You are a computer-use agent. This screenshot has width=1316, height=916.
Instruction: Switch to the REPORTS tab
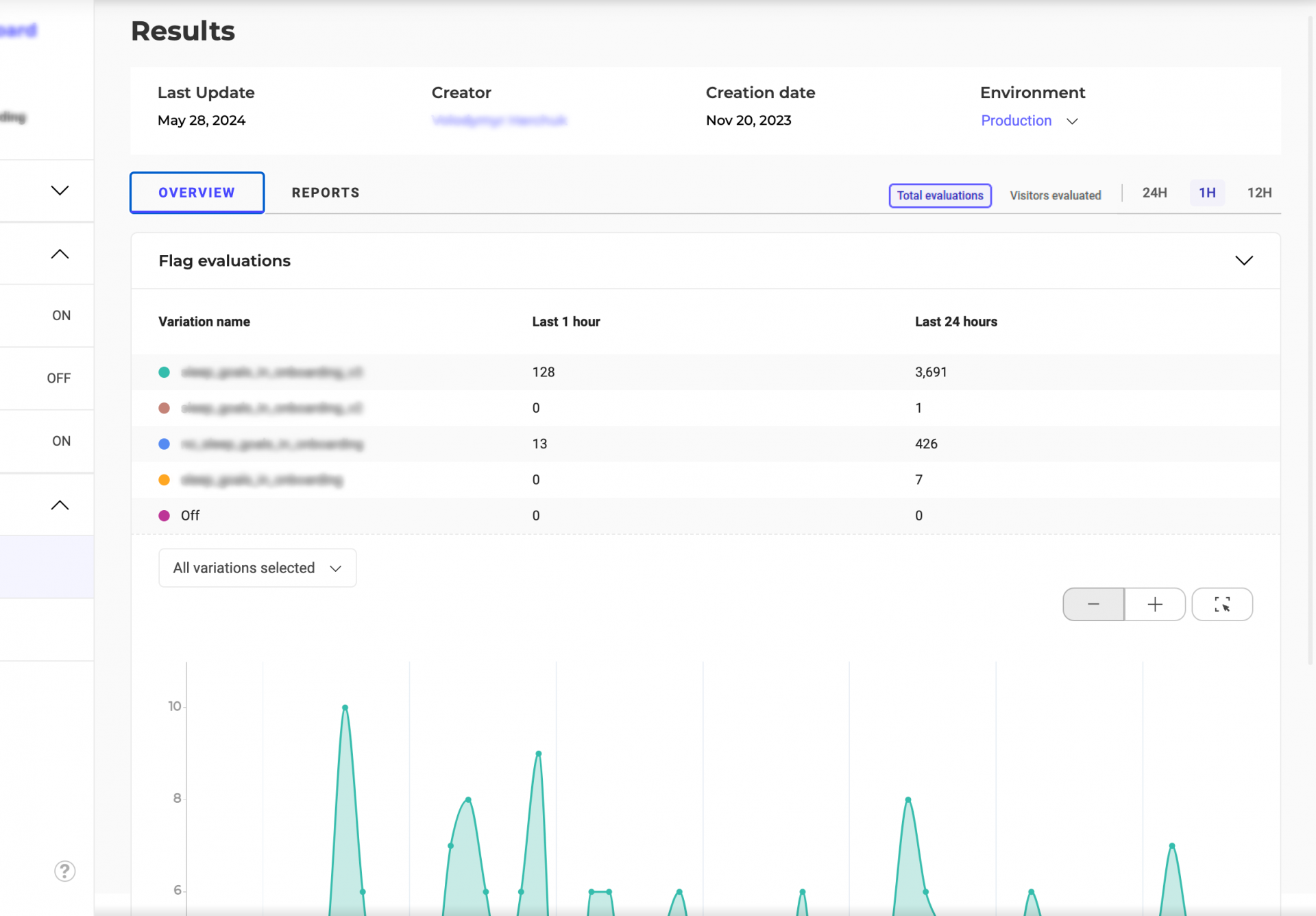(326, 193)
